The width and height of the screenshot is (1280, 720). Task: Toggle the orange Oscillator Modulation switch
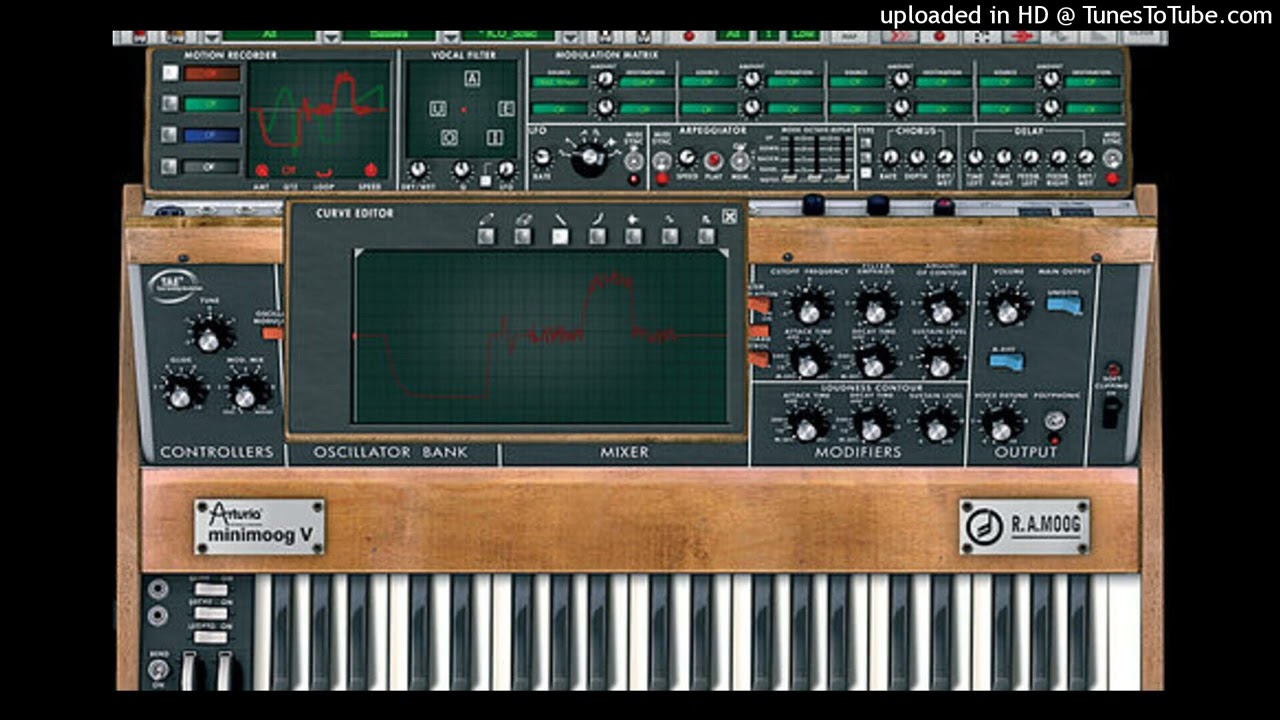(272, 331)
